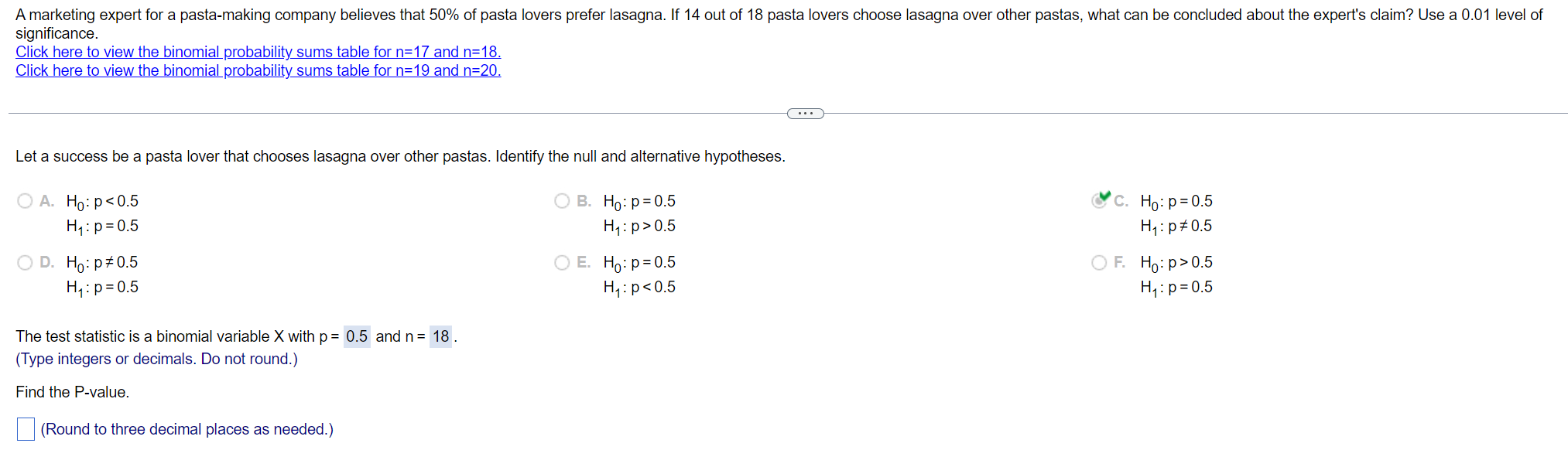
Task: Open the binomial table for n=17 and n=18
Action: coord(258,52)
